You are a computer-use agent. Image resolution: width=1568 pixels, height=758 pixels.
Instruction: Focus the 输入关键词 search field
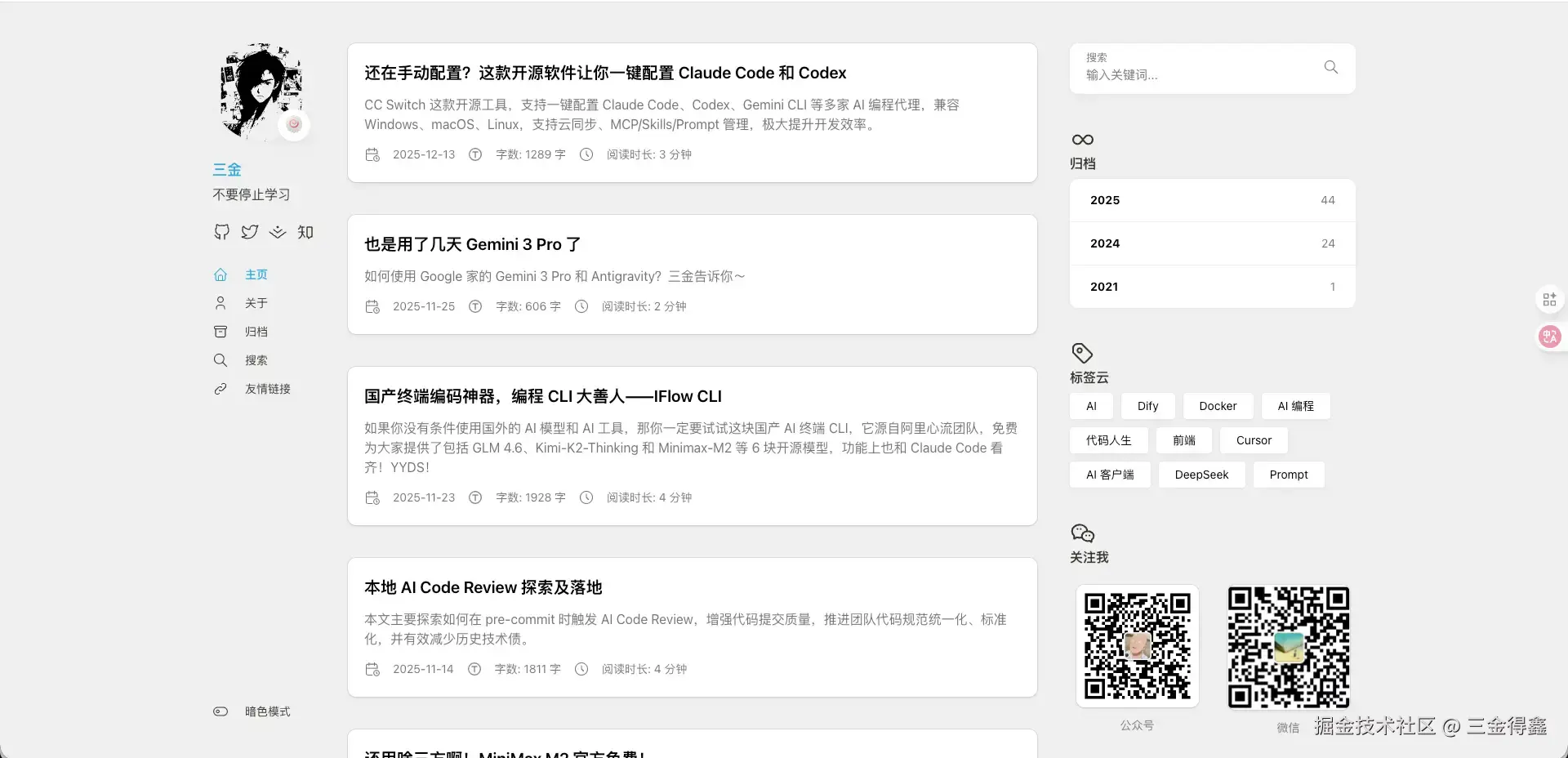1196,74
